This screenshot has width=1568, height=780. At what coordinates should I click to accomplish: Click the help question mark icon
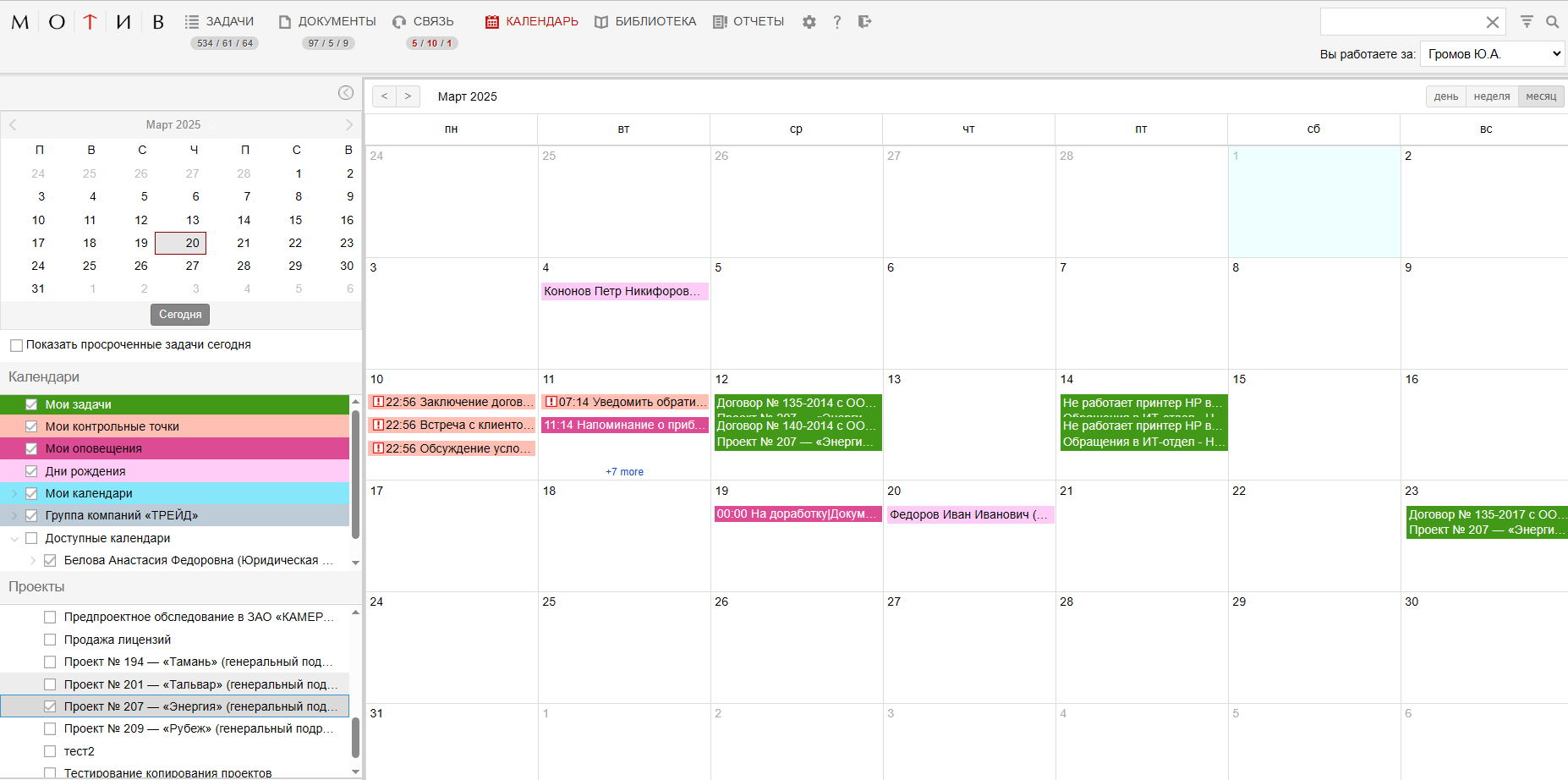point(836,22)
